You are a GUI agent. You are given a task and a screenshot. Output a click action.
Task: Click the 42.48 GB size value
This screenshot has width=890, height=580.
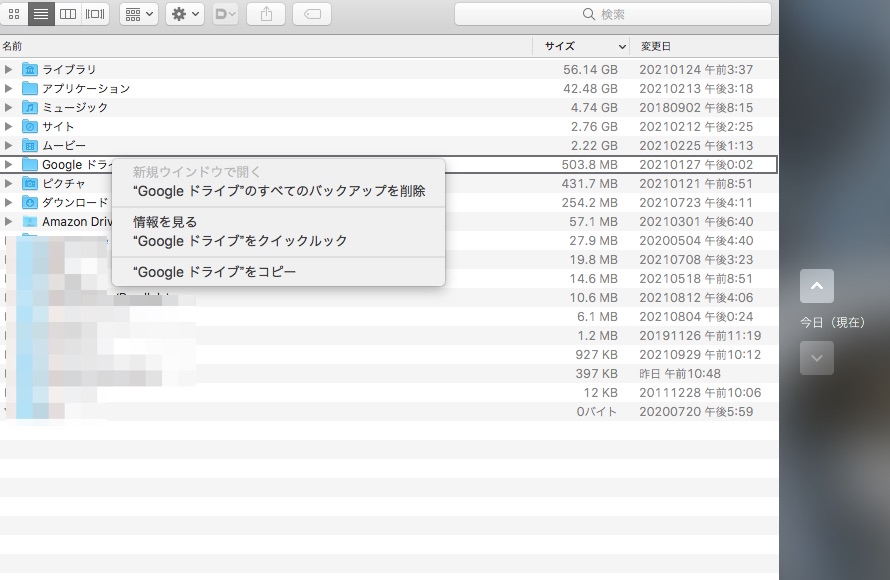(590, 89)
